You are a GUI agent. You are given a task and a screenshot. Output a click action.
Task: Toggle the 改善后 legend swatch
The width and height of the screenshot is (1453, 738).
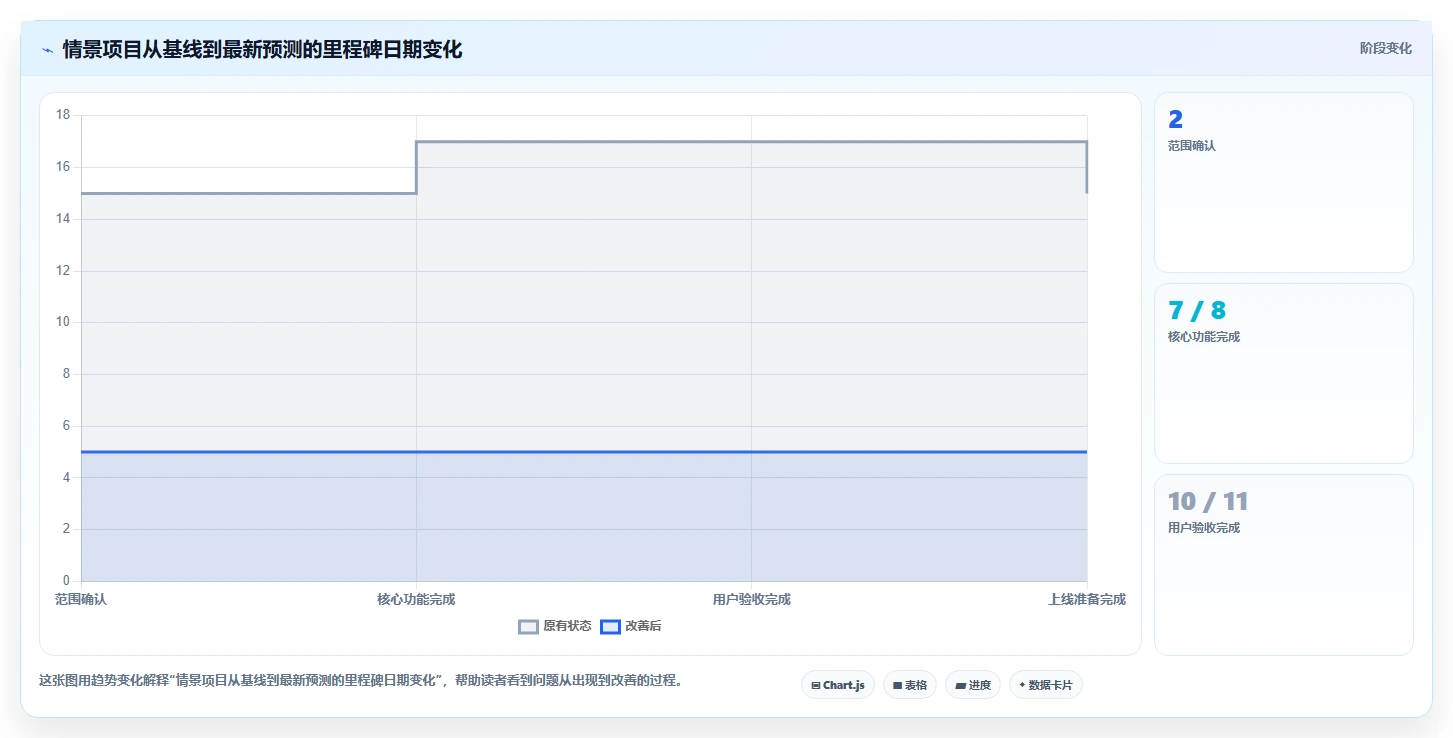(610, 627)
